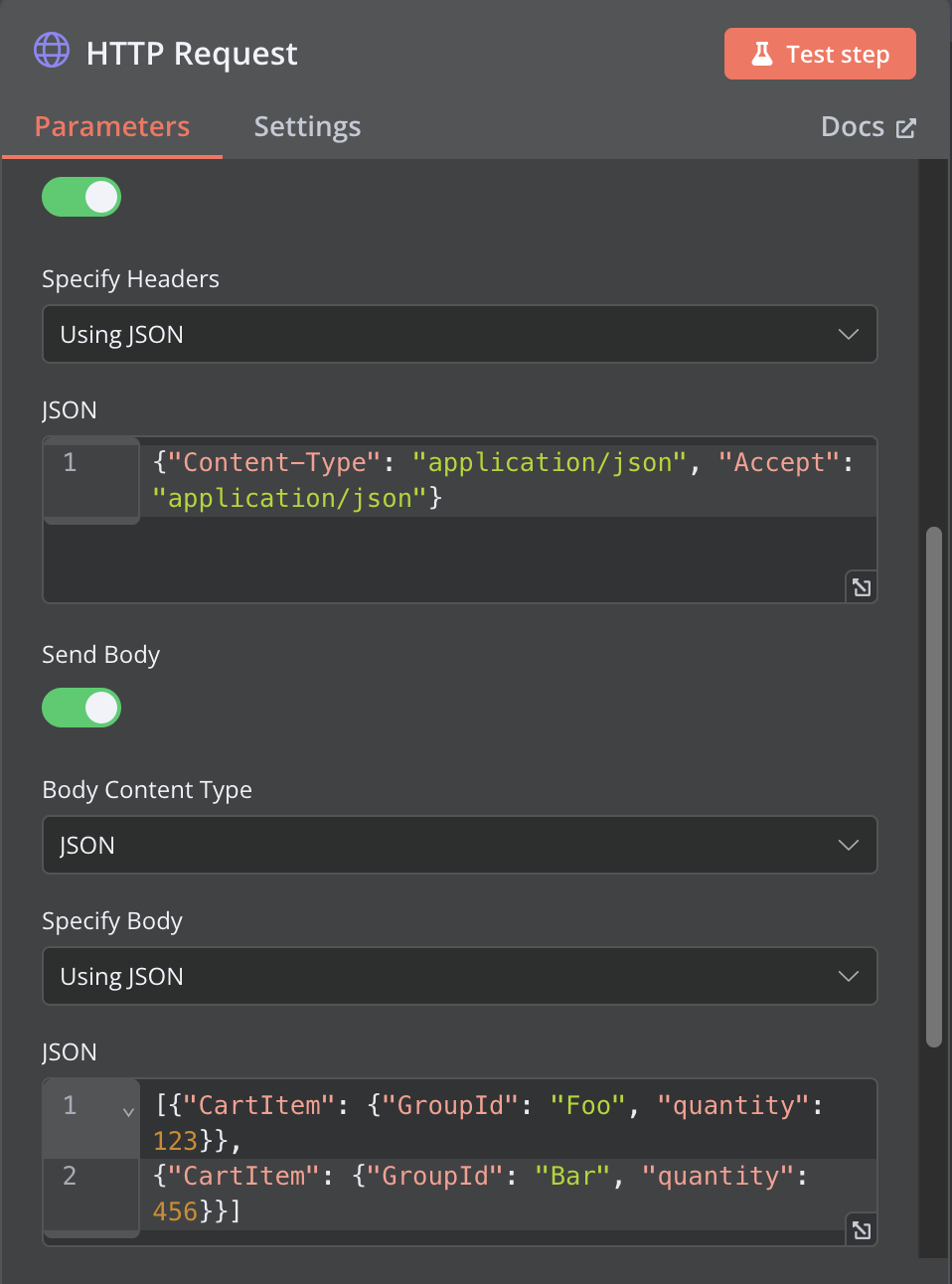
Task: Toggle off the Send Headers switch
Action: coord(81,197)
